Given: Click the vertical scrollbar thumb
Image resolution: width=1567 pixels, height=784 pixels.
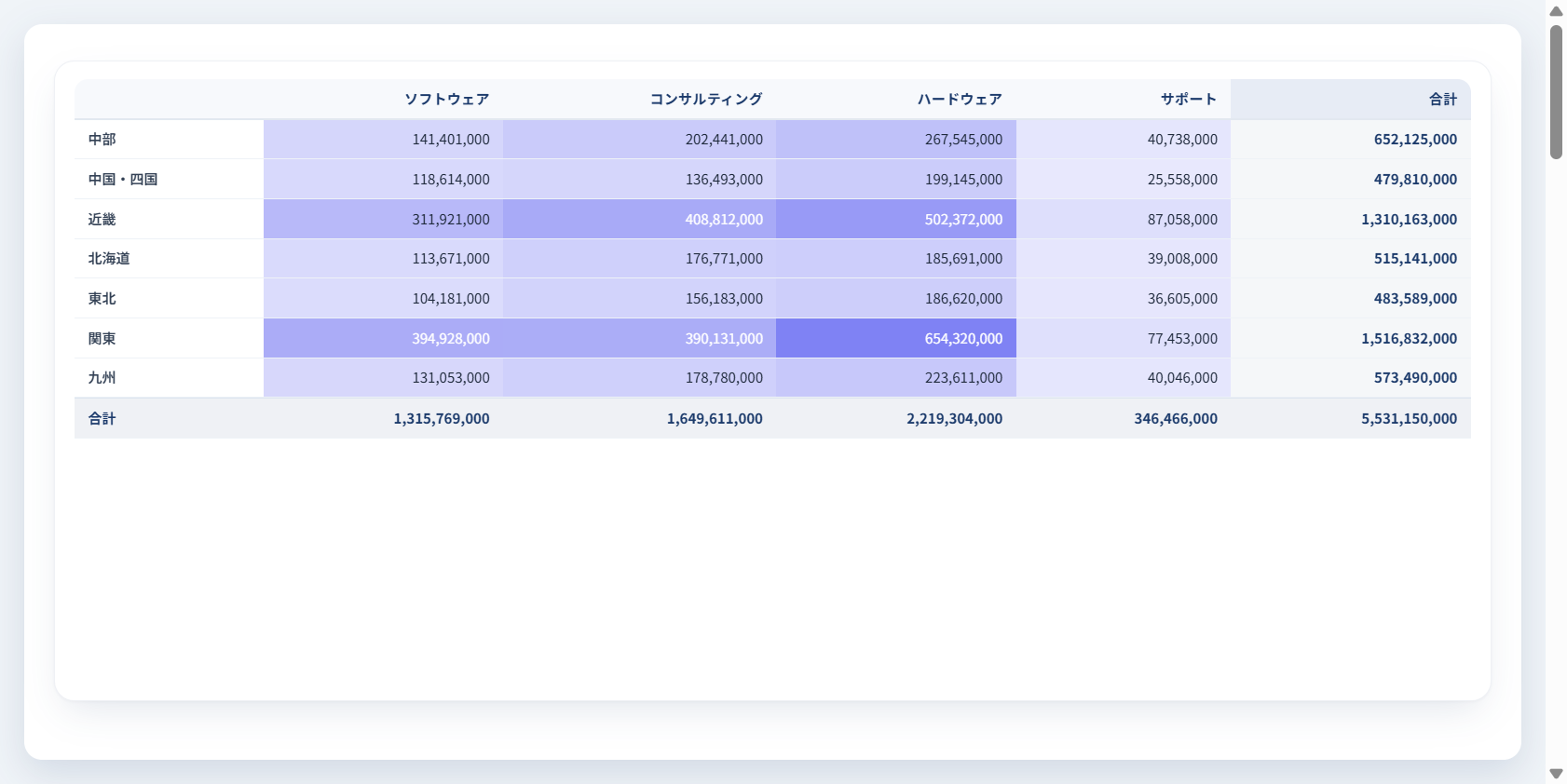Looking at the screenshot, I should click(1556, 92).
